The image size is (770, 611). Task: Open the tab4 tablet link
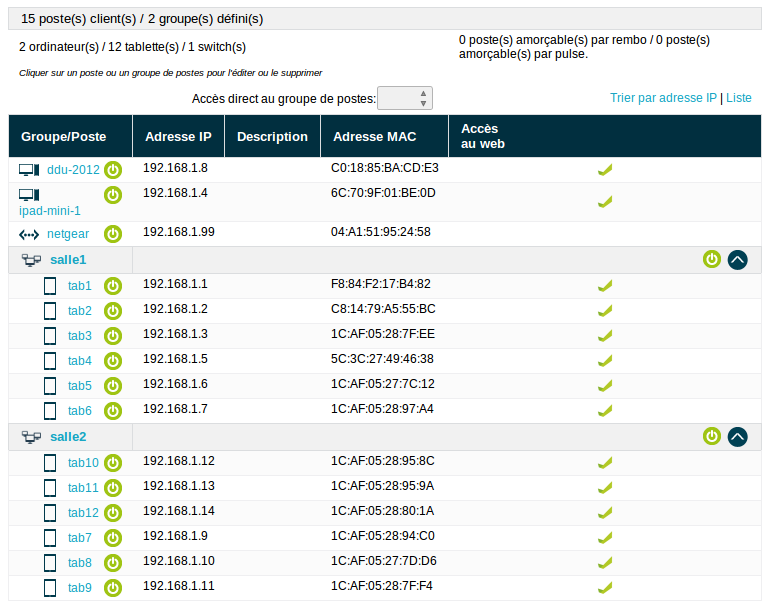[80, 361]
